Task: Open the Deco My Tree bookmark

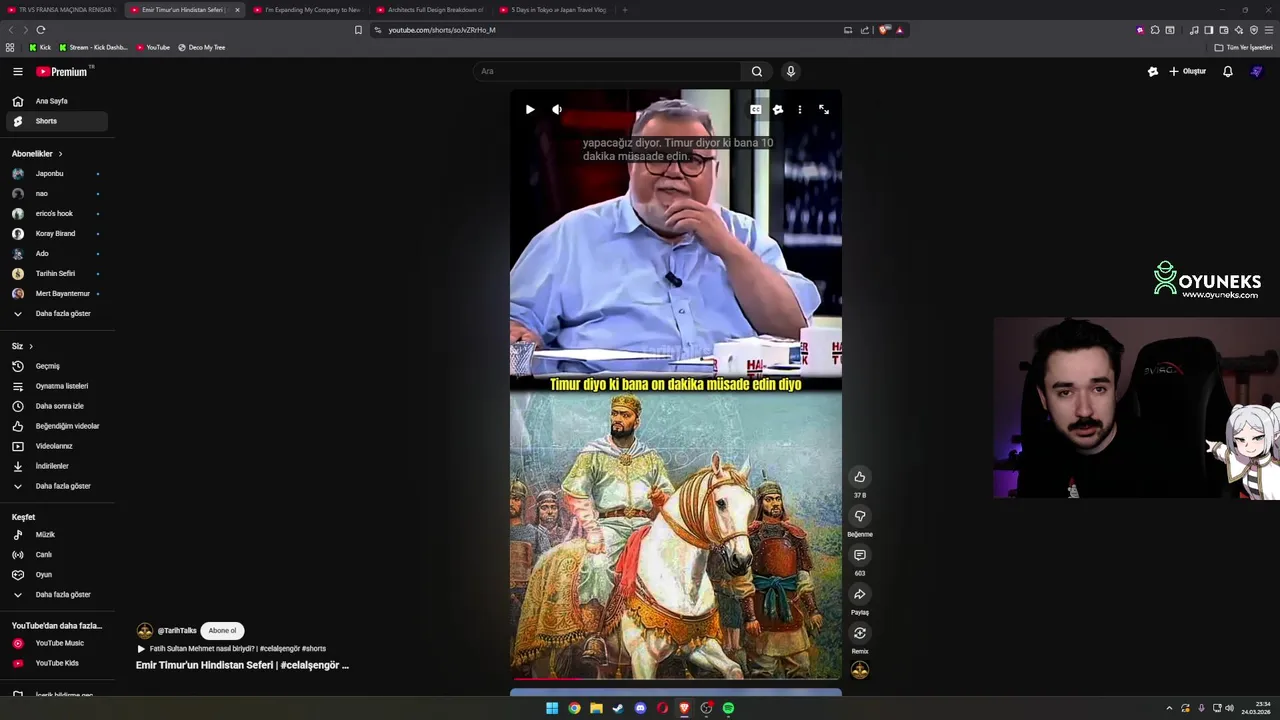Action: coord(201,47)
